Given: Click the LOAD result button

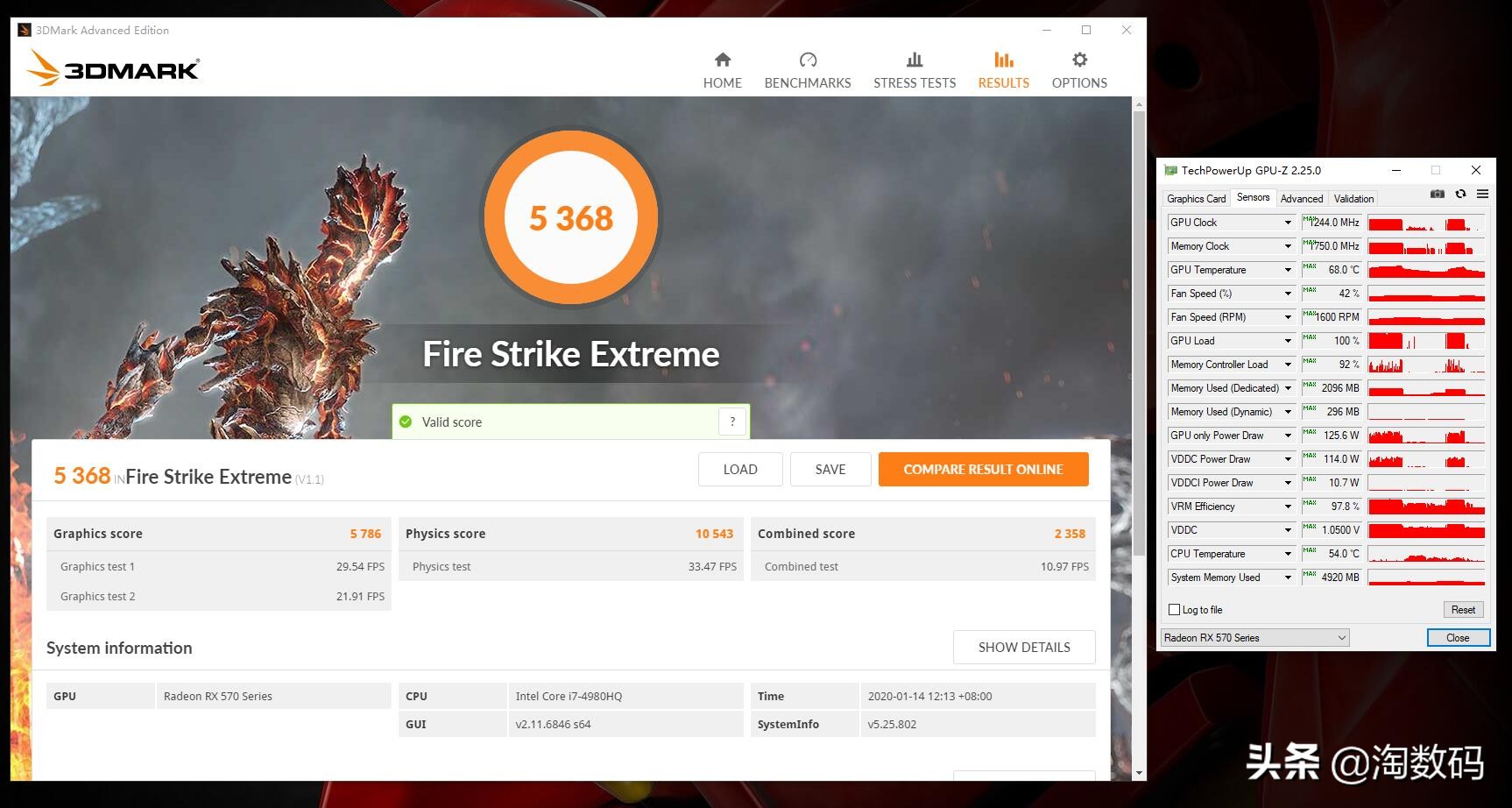Looking at the screenshot, I should tap(740, 470).
